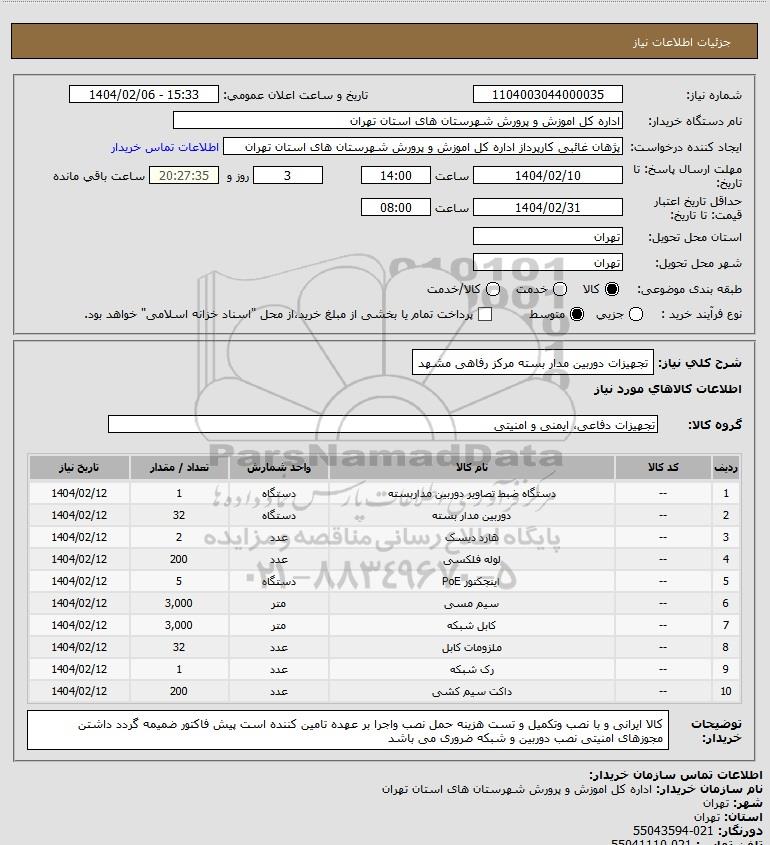Image resolution: width=770 pixels, height=845 pixels.
Task: Click the price validity date 1404/02/31
Action: pos(547,207)
